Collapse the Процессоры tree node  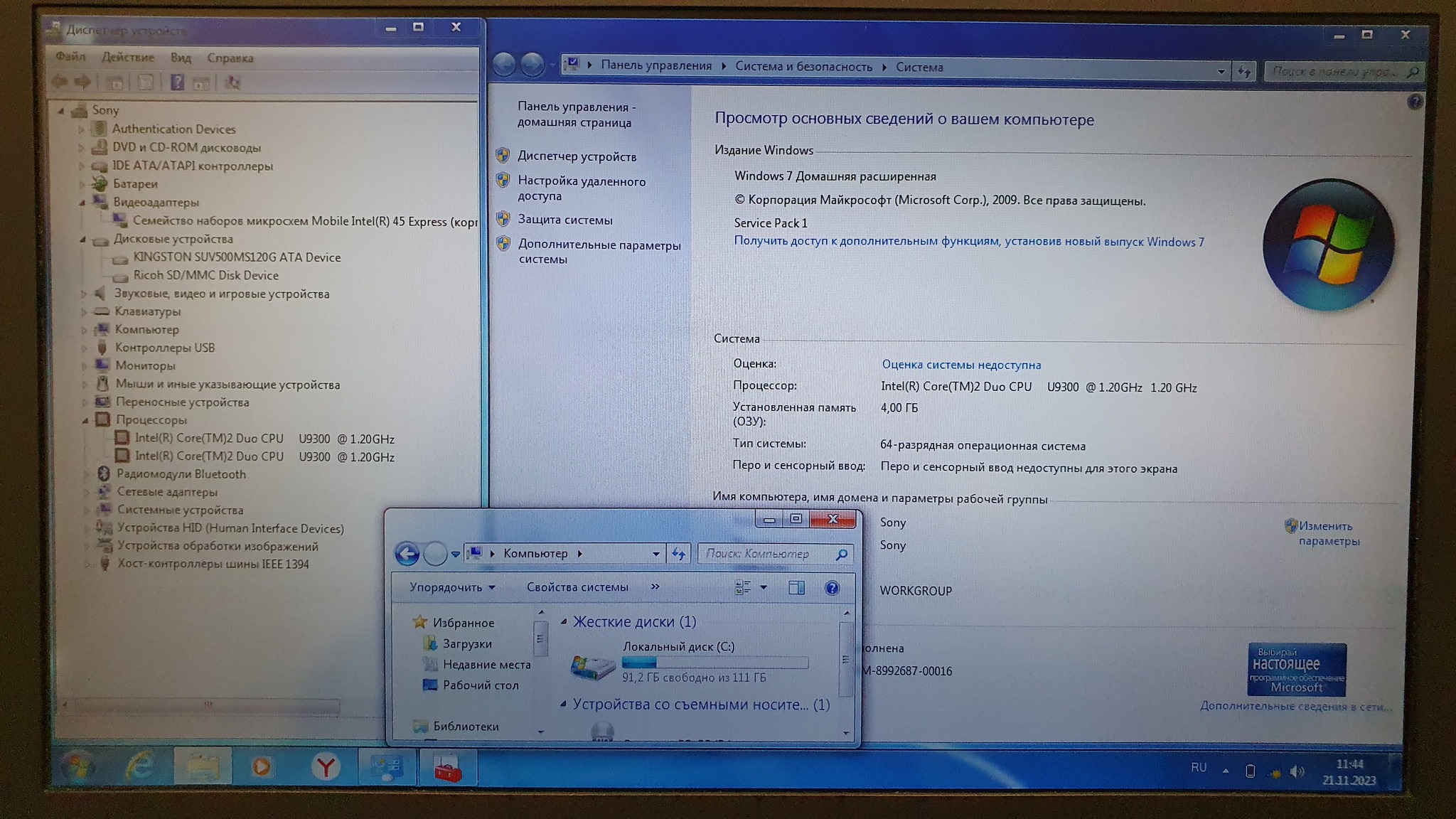coord(85,420)
